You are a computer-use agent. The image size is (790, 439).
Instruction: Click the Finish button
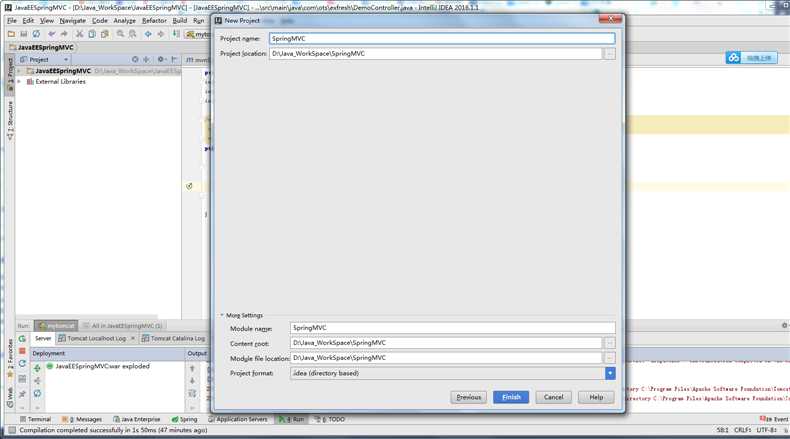[x=511, y=397]
